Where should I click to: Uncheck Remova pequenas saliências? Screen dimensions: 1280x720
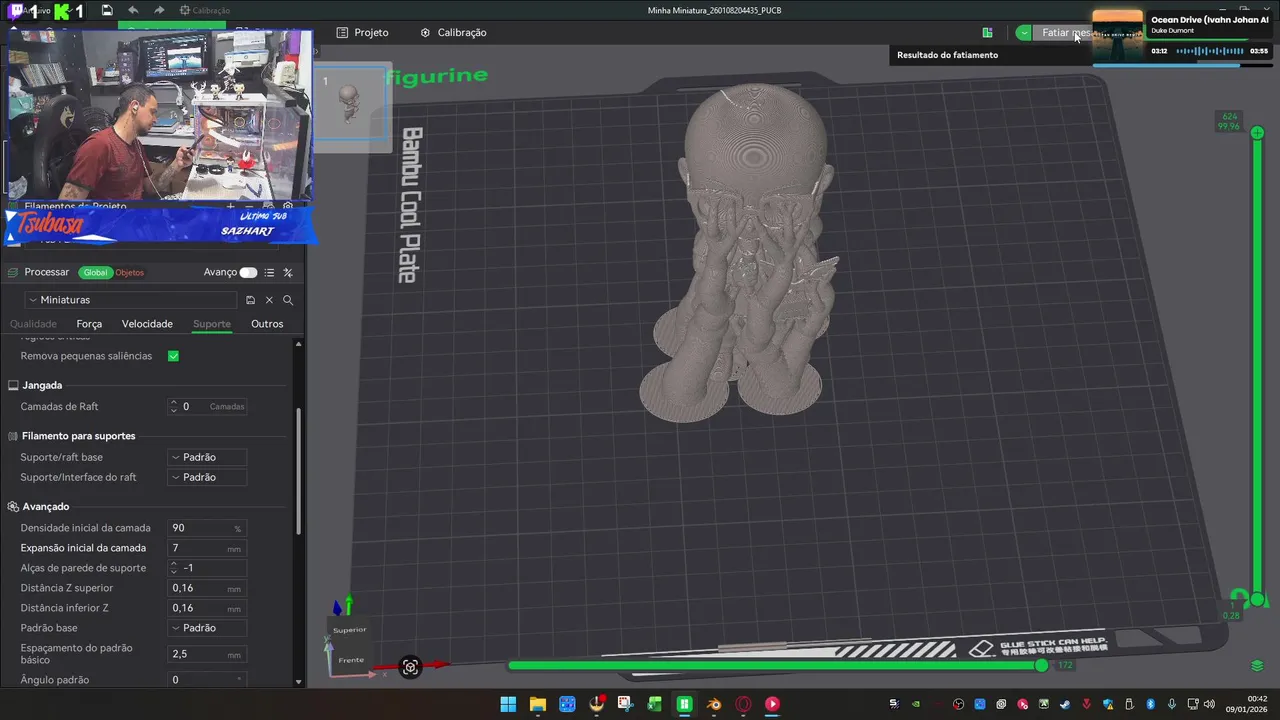pos(173,356)
